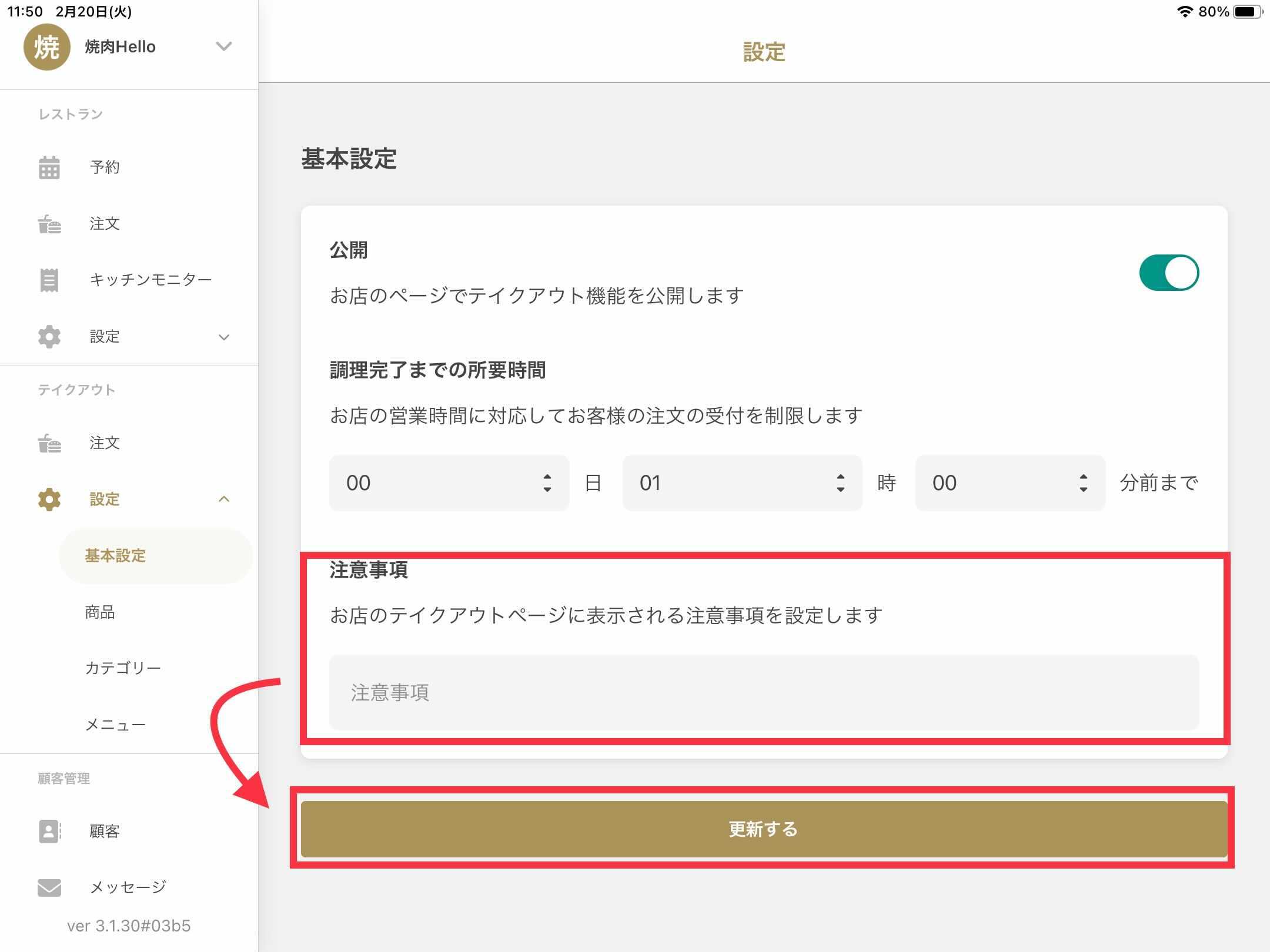This screenshot has height=952, width=1270.
Task: Open the 時 hours dropdown showing 01
Action: click(742, 483)
